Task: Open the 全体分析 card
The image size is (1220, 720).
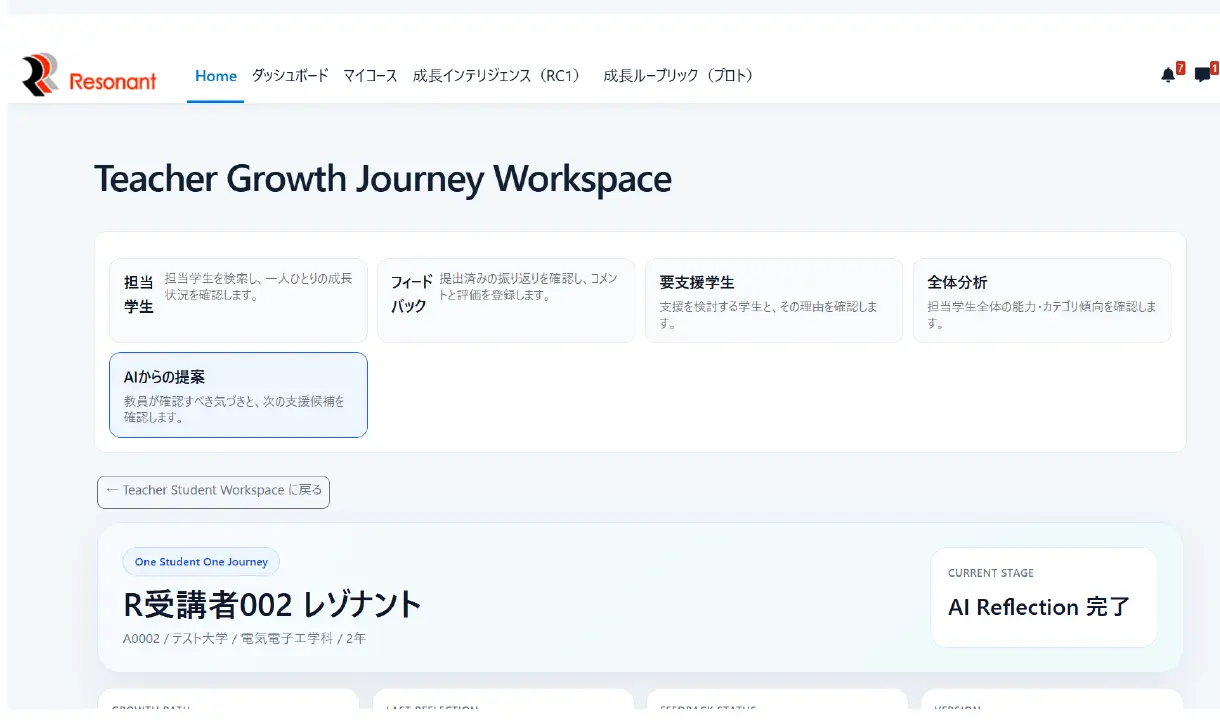Action: pyautogui.click(x=1042, y=300)
